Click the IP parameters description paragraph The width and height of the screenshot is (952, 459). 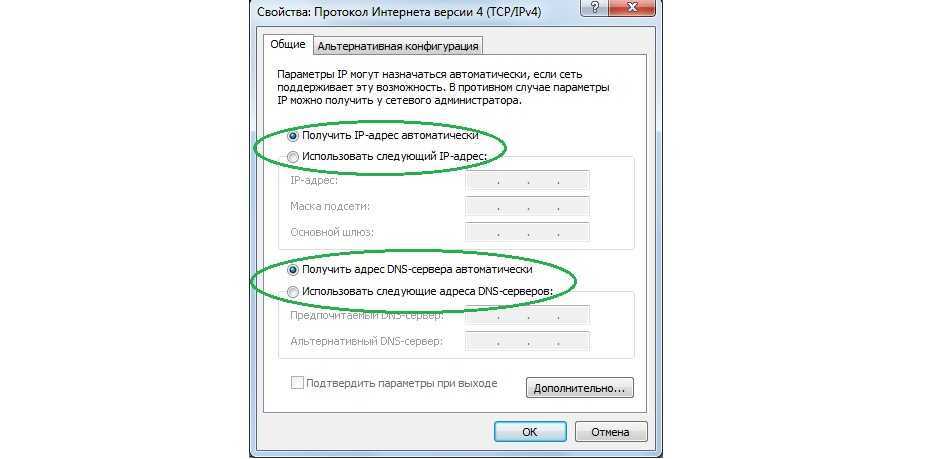[443, 88]
